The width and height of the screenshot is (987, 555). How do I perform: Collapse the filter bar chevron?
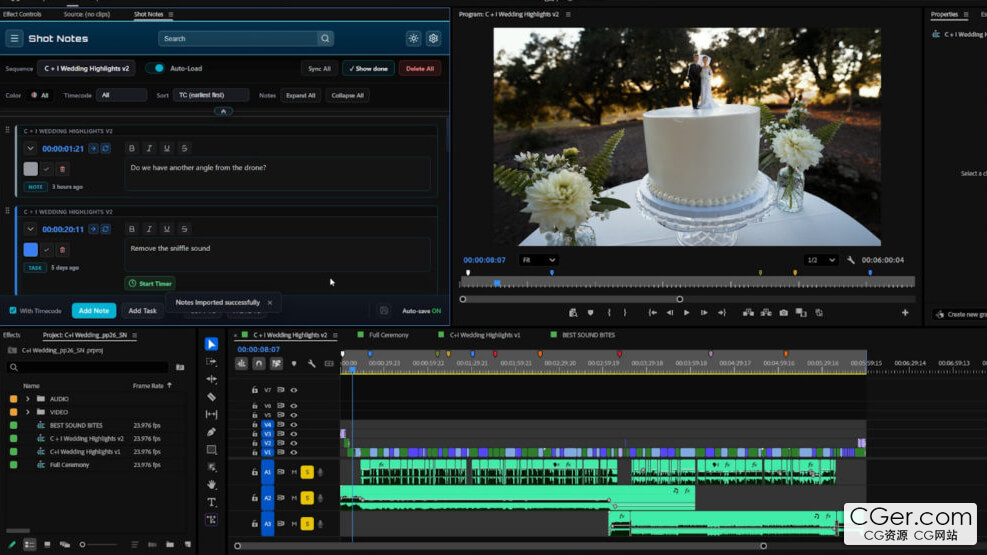click(x=223, y=111)
